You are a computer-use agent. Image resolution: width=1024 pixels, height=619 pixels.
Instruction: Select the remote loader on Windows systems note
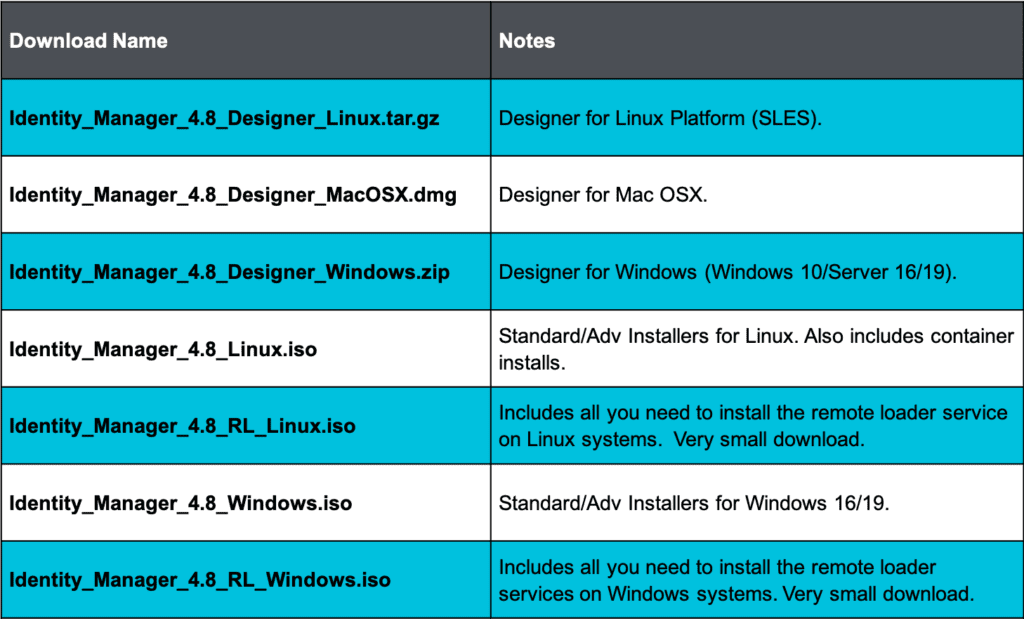pyautogui.click(x=735, y=580)
